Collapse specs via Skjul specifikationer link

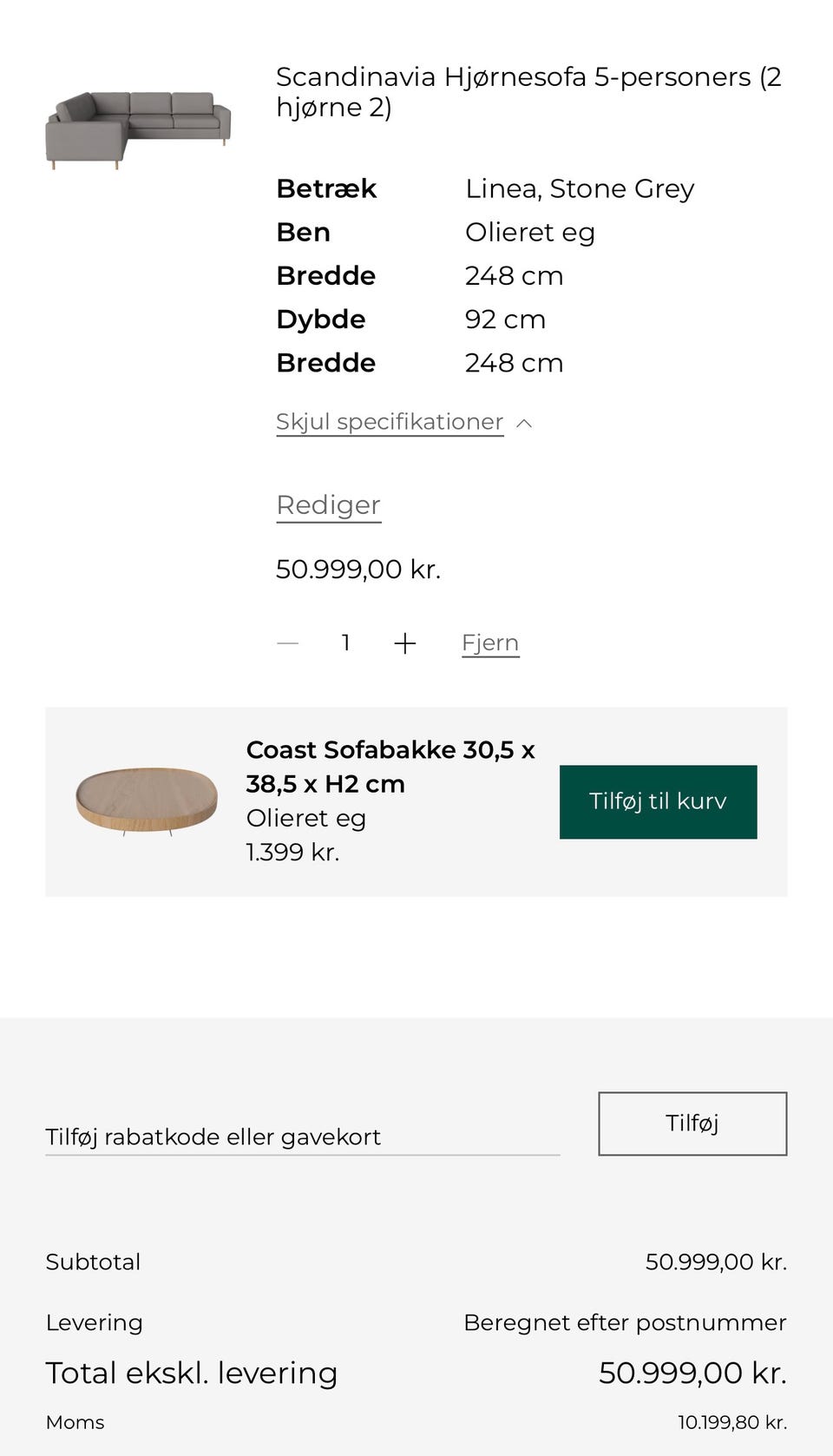390,422
